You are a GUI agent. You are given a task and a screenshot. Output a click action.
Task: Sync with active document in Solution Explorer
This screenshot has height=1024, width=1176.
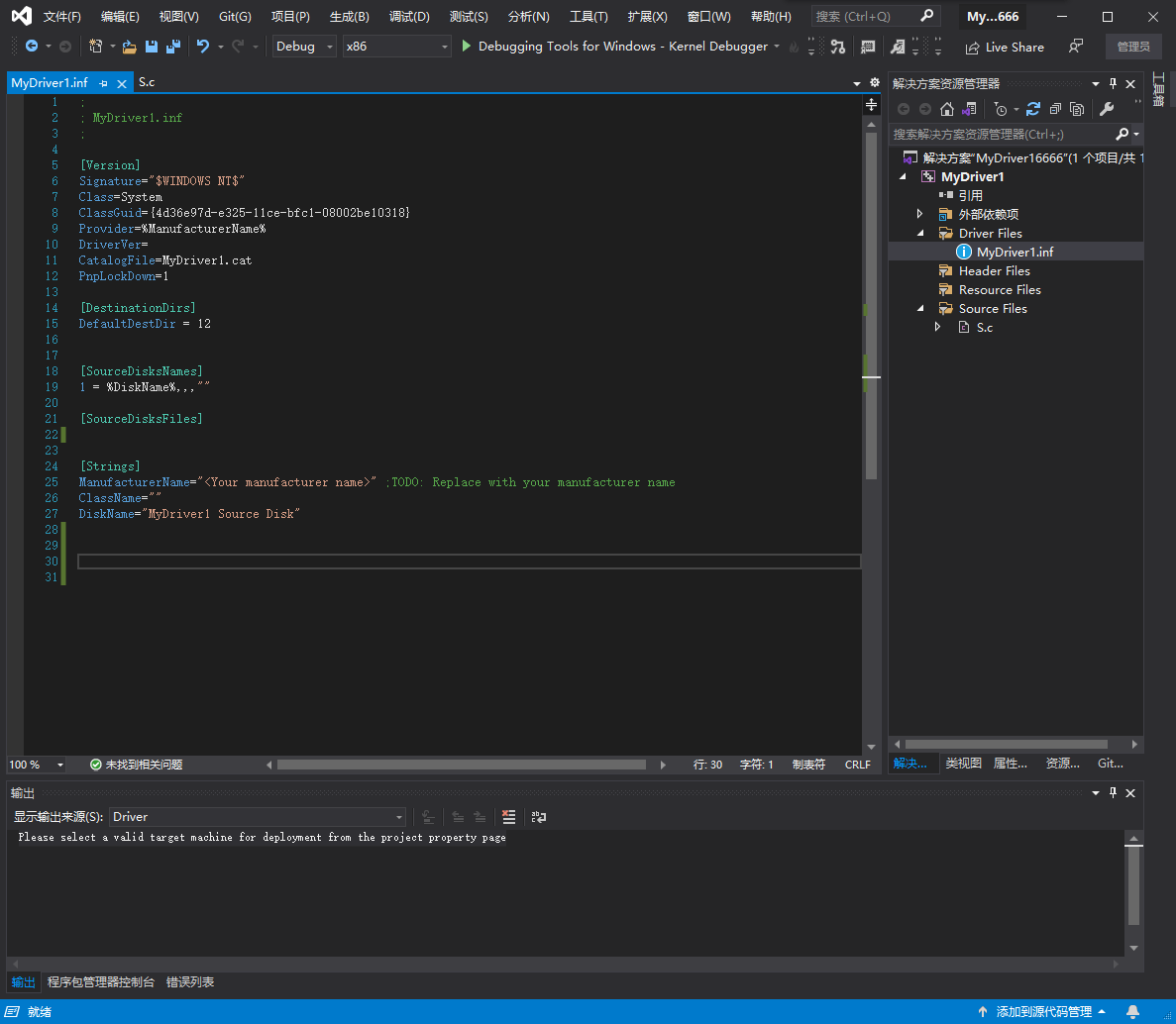(x=1032, y=110)
